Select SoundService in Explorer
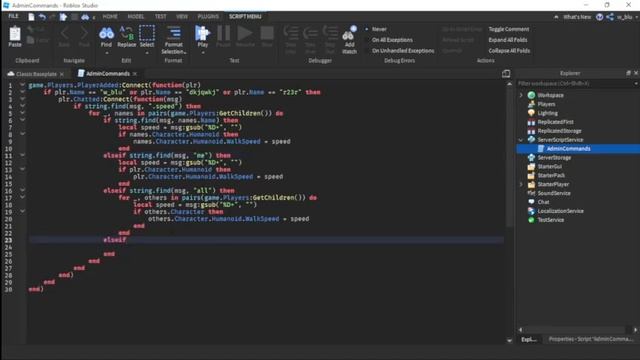The image size is (640, 360). click(x=554, y=193)
